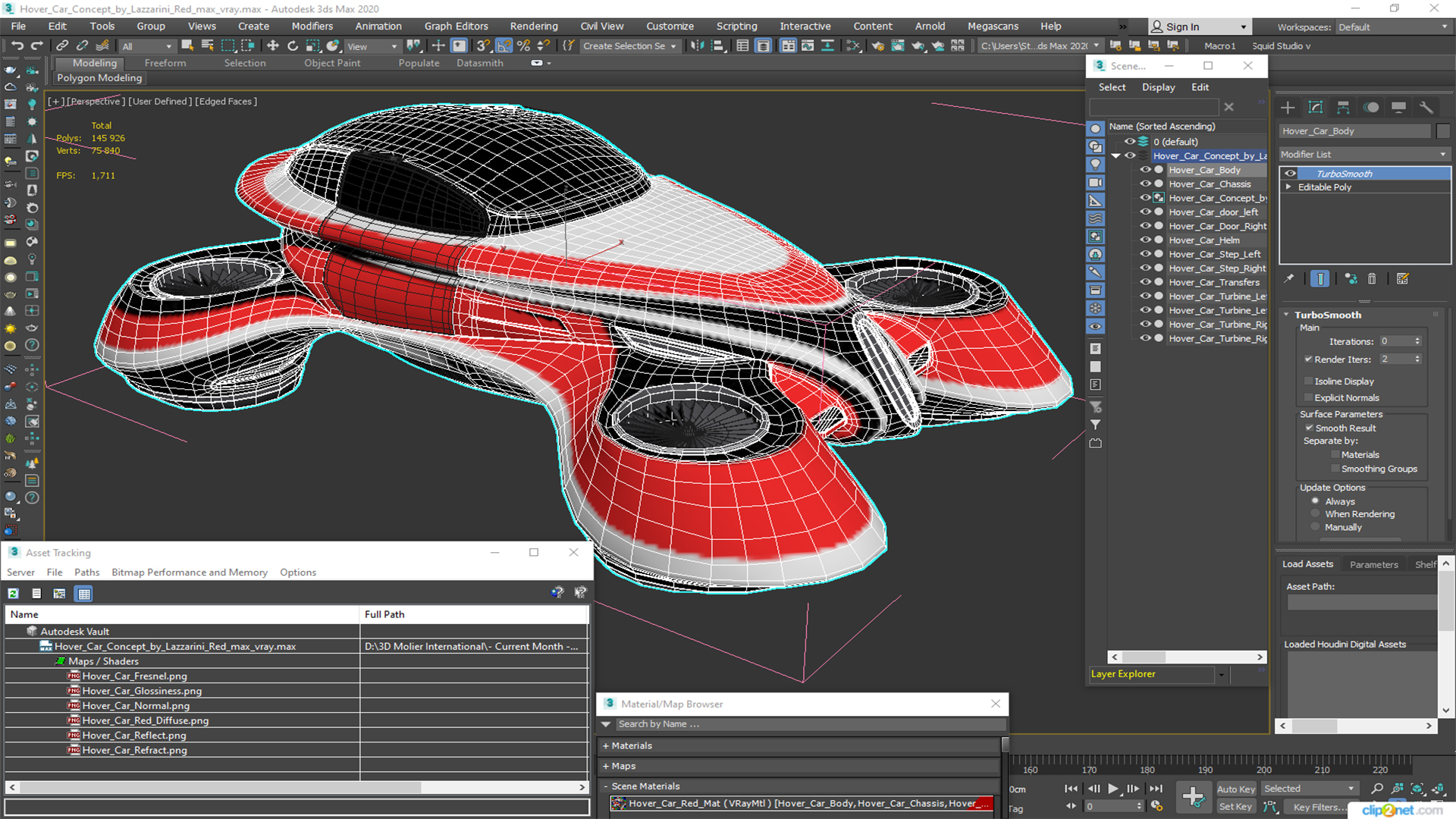Viewport: 1456px width, 819px height.
Task: Click the Zoom magnifier viewport control
Action: coord(1377,789)
